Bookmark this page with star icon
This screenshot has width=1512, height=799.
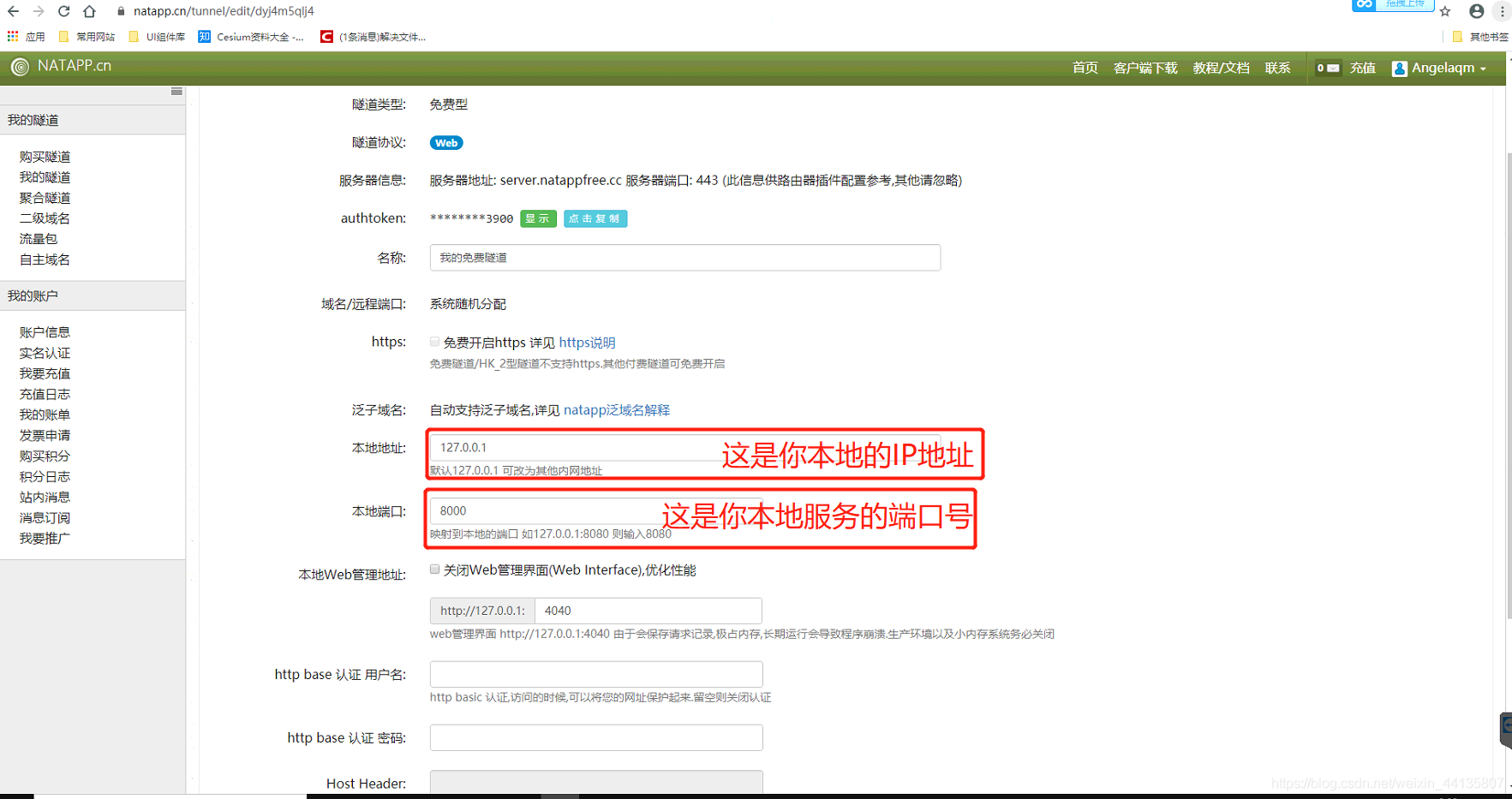point(1445,11)
